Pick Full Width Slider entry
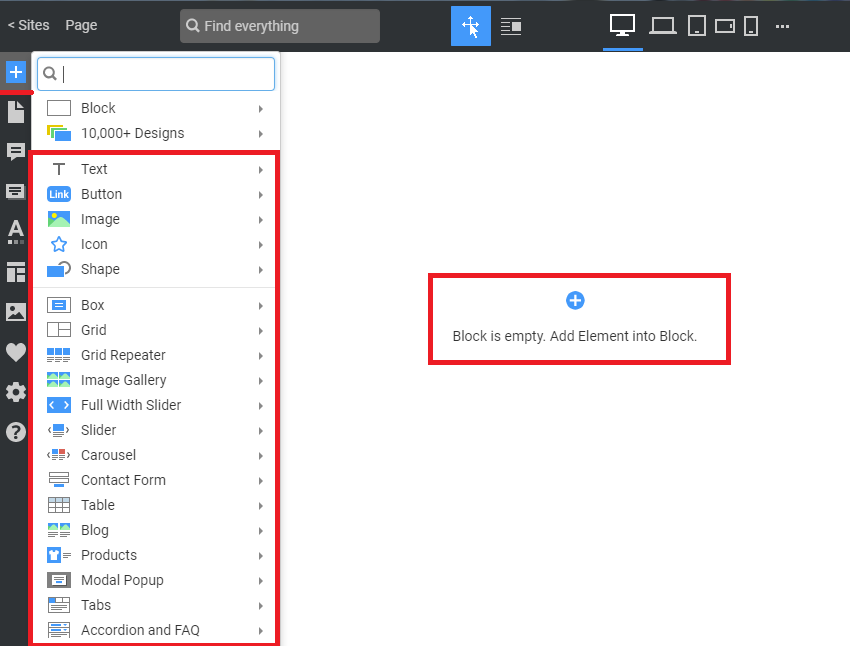This screenshot has width=850, height=646. click(x=156, y=405)
